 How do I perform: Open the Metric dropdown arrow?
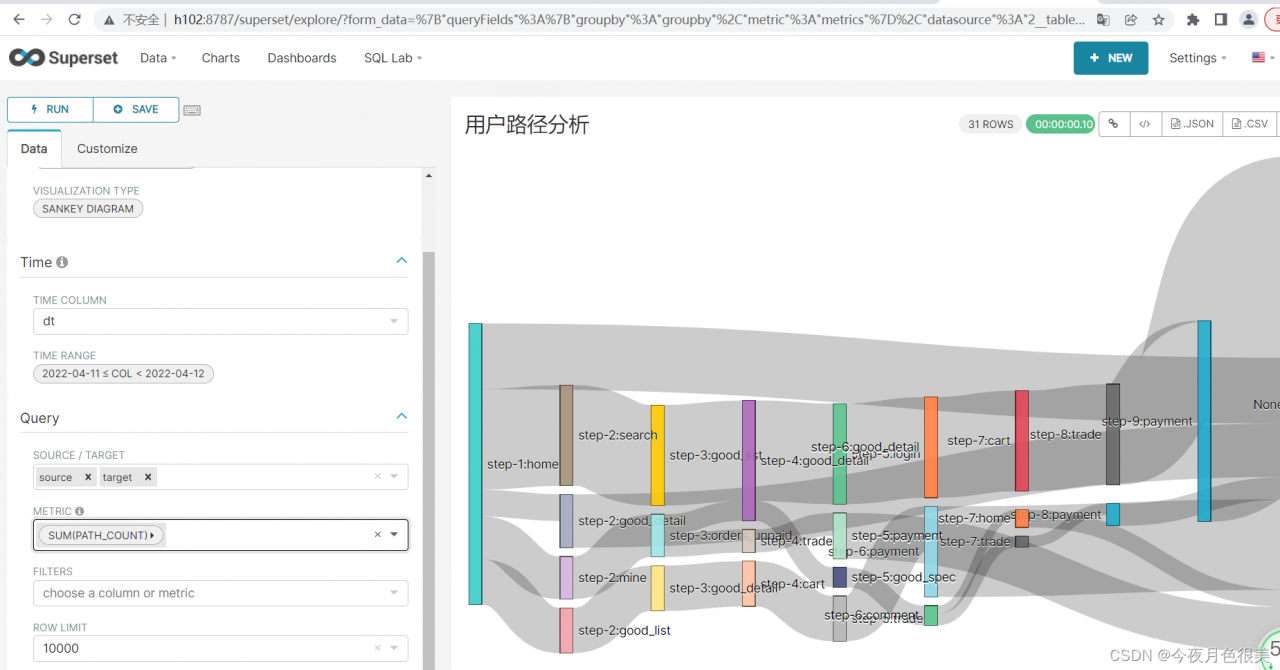click(395, 535)
